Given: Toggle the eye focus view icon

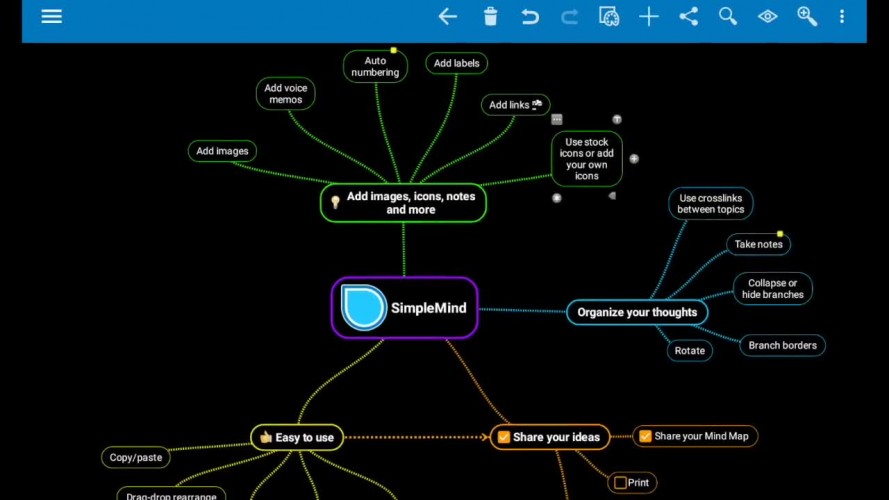Looking at the screenshot, I should [x=768, y=16].
